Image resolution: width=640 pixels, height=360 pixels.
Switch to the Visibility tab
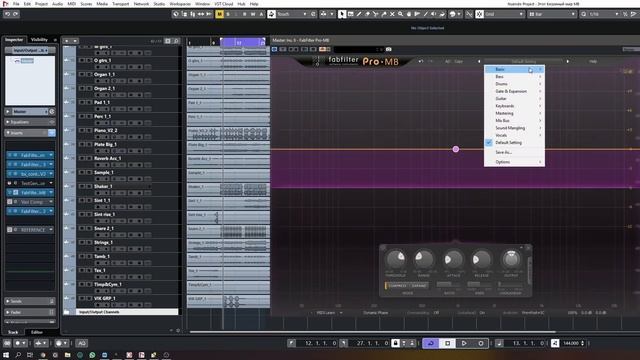tap(39, 40)
